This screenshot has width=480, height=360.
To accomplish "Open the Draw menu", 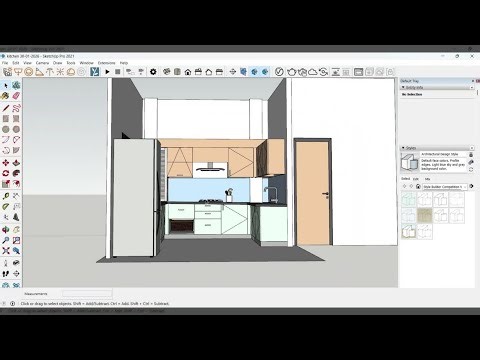I will [x=58, y=63].
